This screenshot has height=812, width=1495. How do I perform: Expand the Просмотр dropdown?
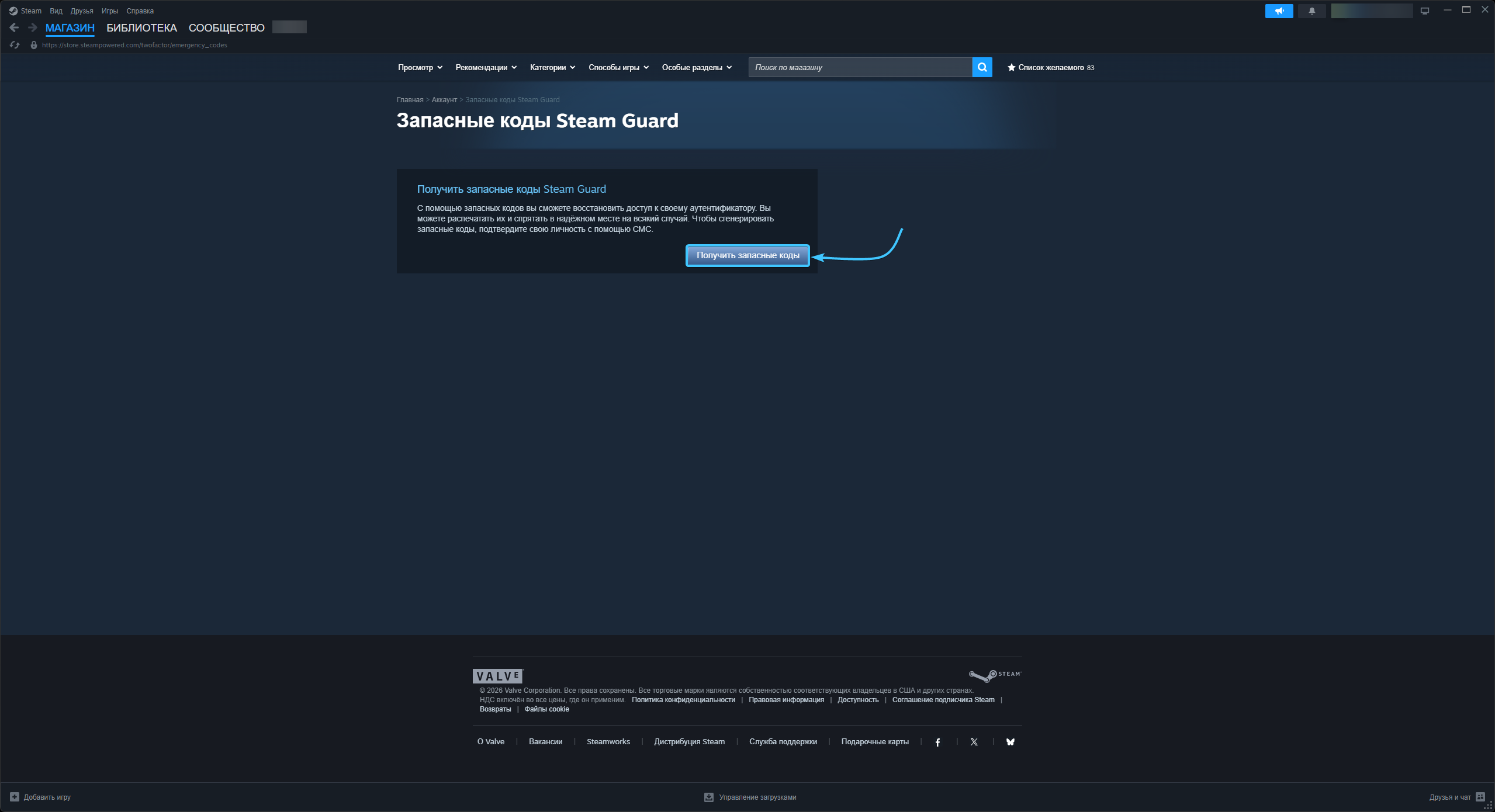pos(420,67)
